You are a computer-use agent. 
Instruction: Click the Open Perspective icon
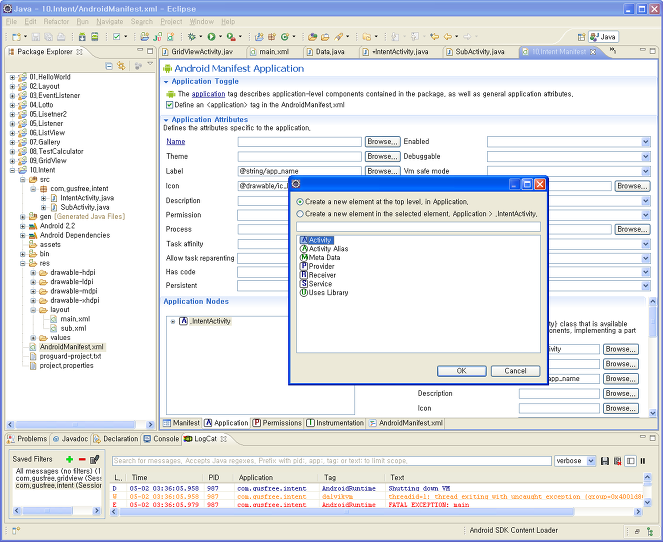pos(581,37)
